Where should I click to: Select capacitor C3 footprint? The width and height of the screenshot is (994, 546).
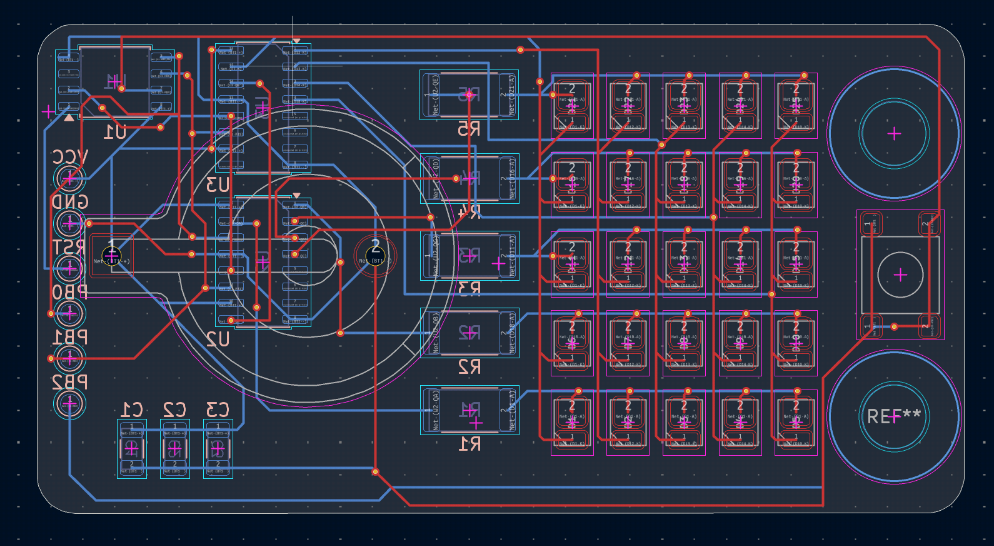click(217, 449)
